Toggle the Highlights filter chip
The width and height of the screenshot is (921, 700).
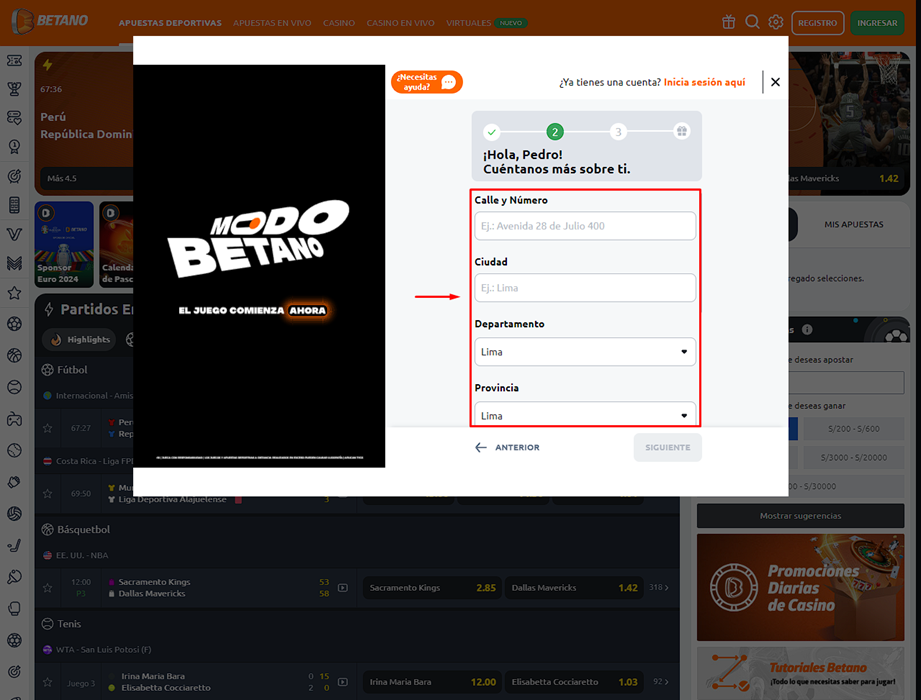point(80,340)
